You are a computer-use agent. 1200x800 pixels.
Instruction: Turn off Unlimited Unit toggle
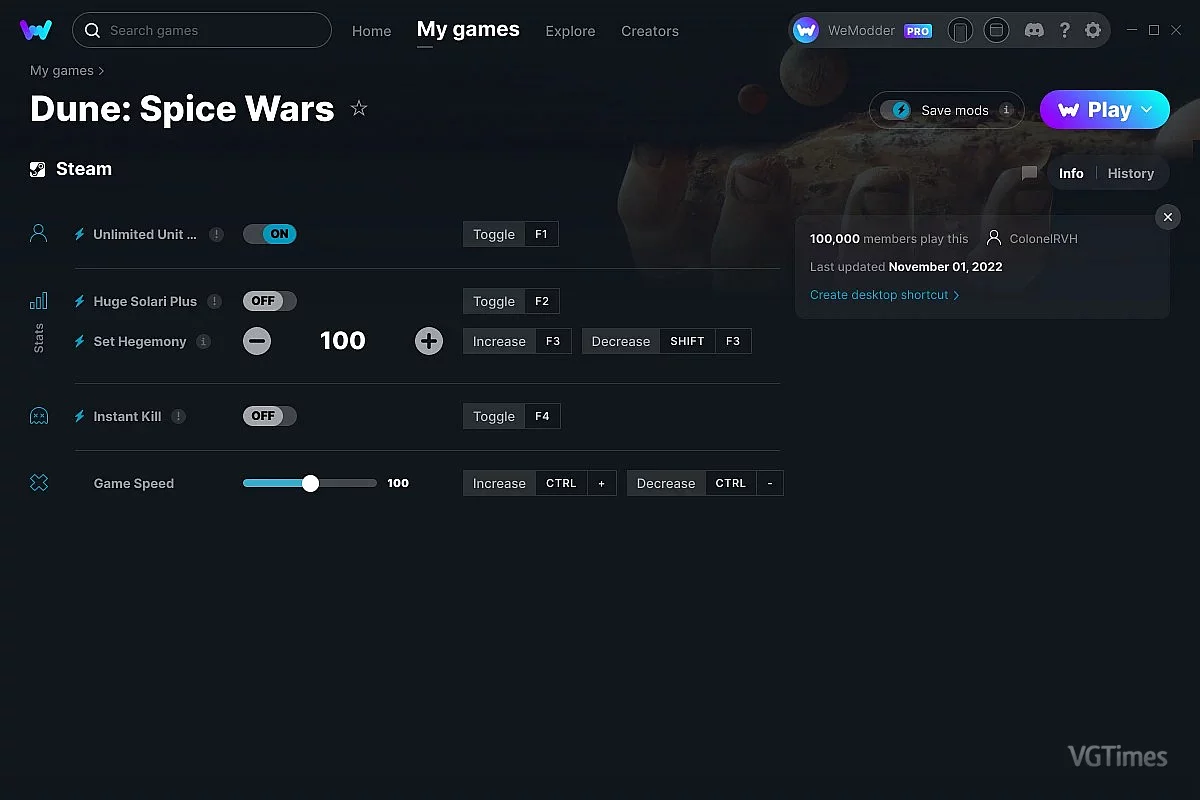(270, 234)
